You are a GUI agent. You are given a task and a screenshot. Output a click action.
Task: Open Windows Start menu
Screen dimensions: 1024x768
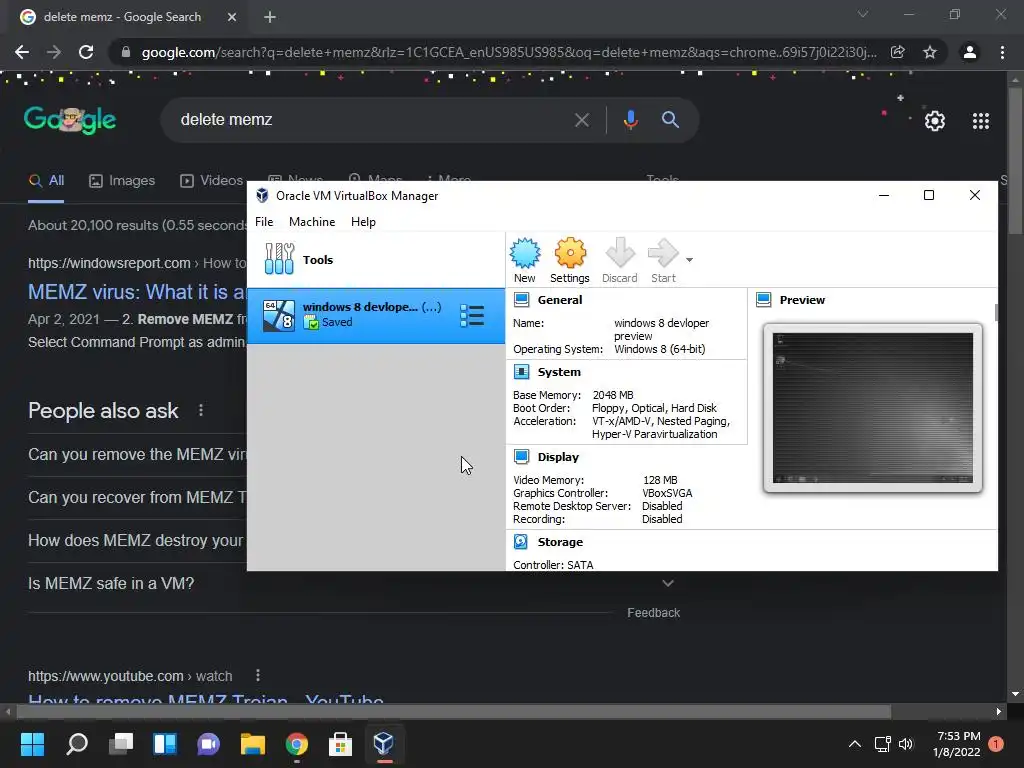[32, 744]
